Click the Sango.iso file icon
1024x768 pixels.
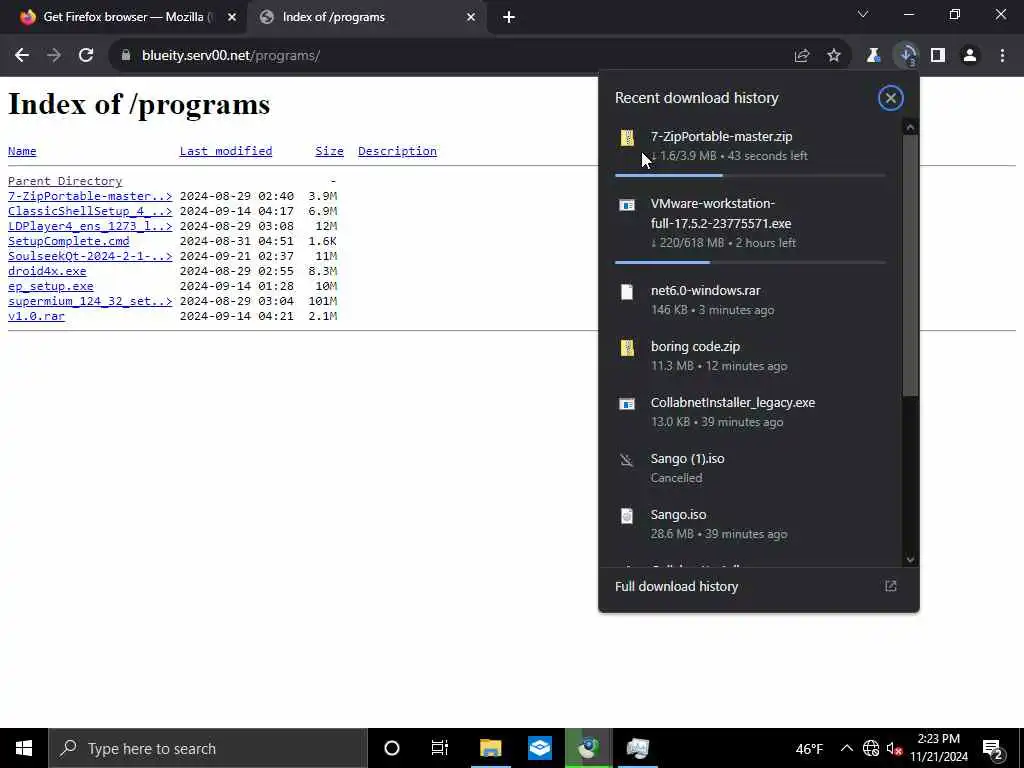[x=627, y=516]
